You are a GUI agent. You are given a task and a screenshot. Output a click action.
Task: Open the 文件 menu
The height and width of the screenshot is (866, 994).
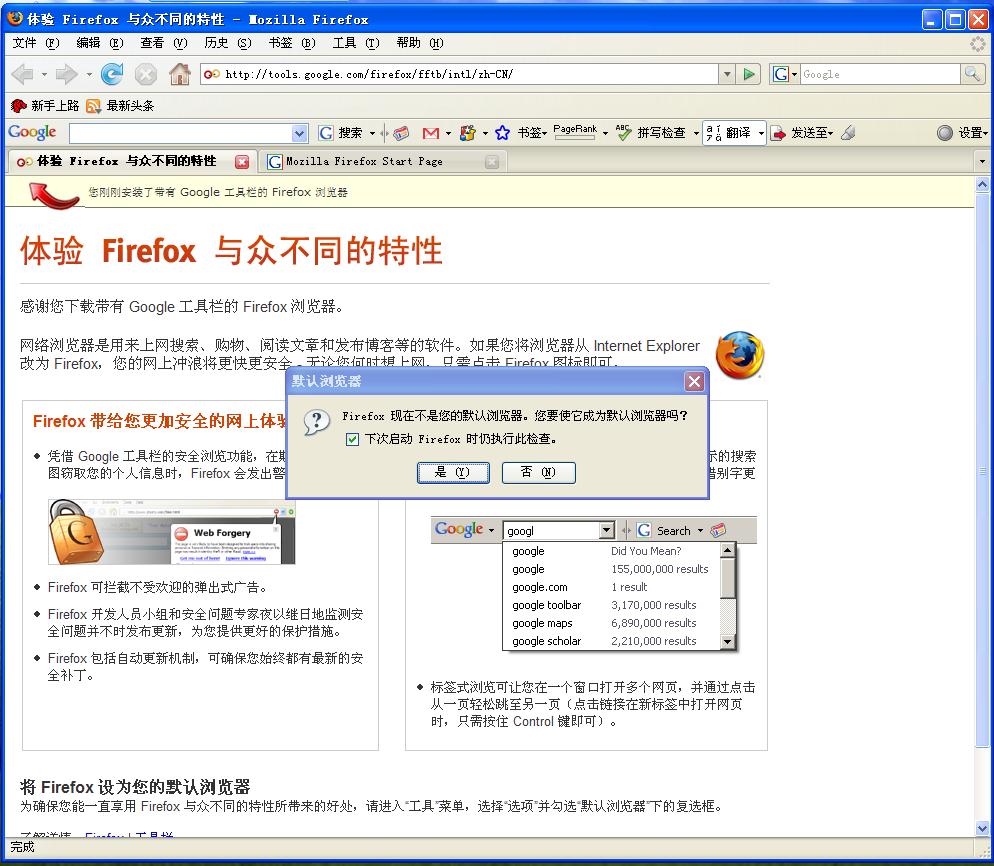point(36,43)
